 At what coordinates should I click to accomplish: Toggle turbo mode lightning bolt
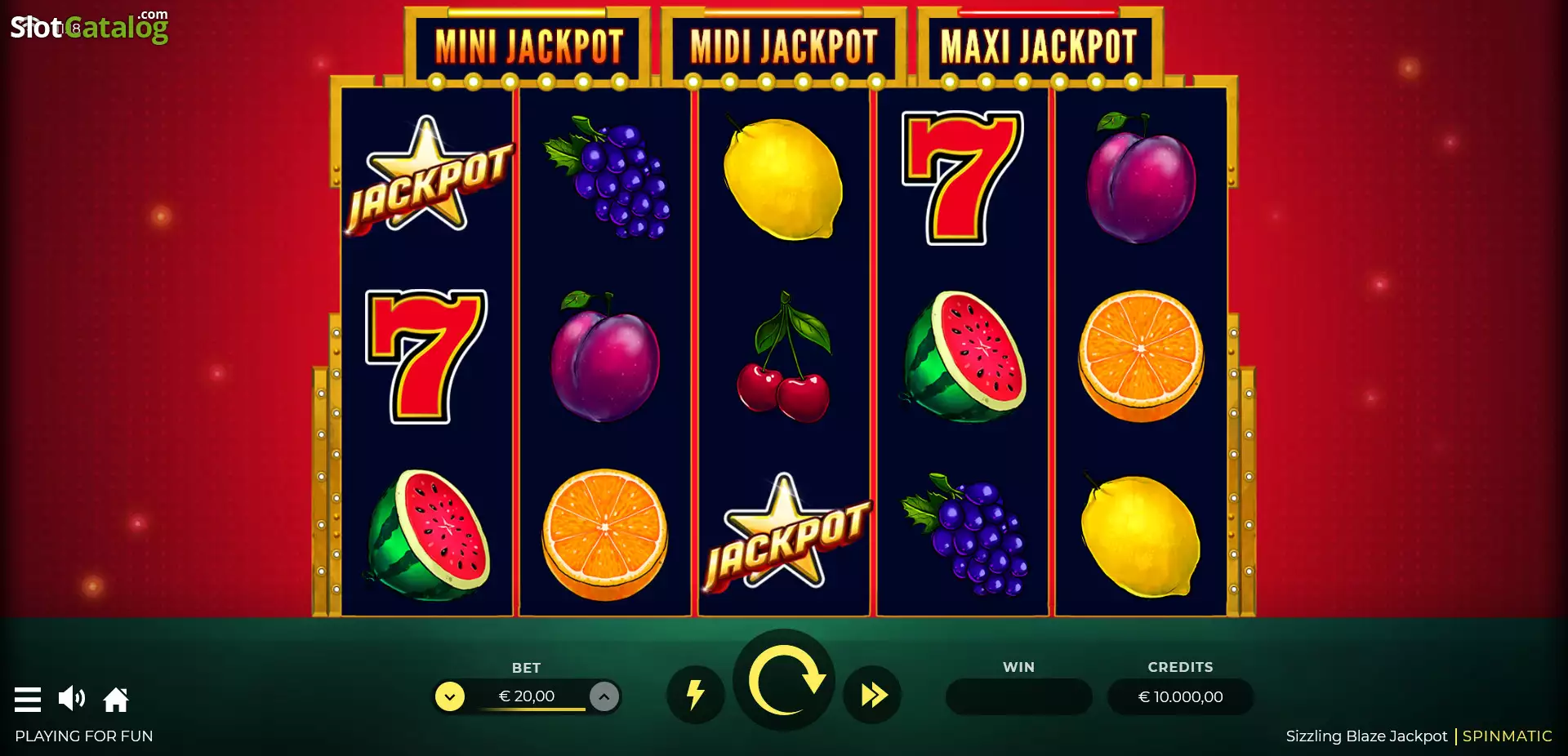695,695
